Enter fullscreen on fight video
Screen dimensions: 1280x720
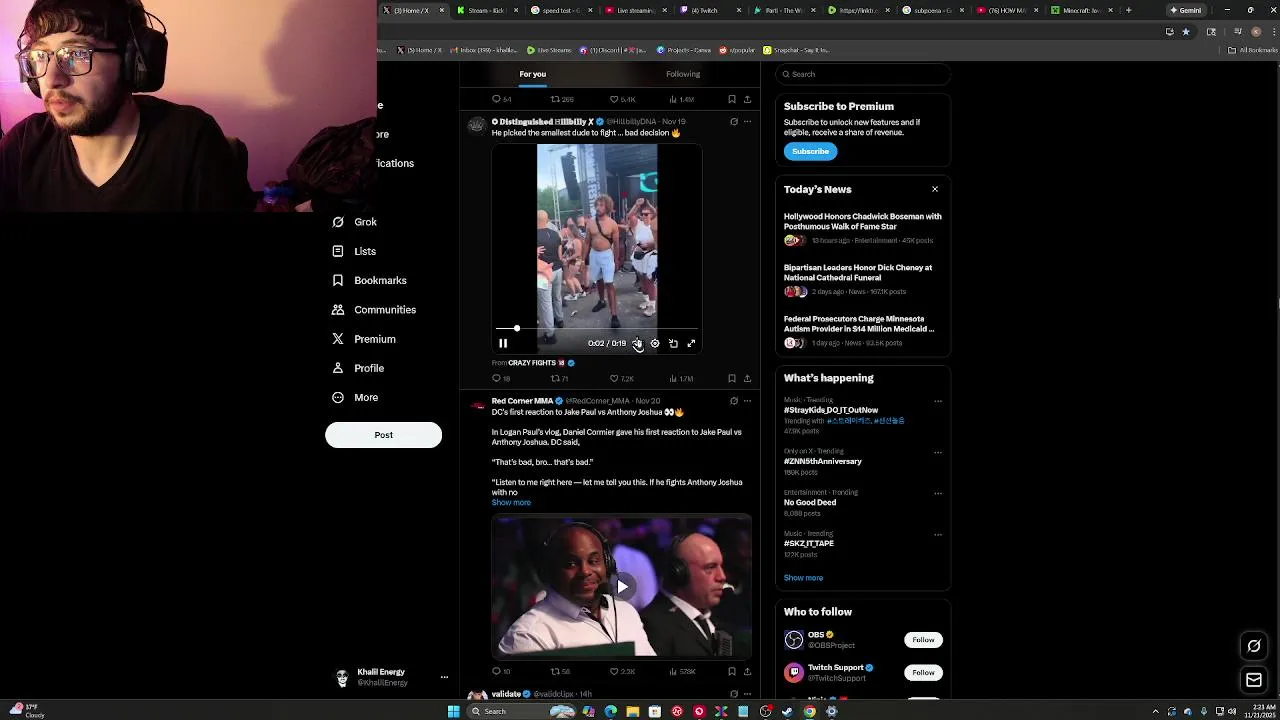tap(691, 343)
